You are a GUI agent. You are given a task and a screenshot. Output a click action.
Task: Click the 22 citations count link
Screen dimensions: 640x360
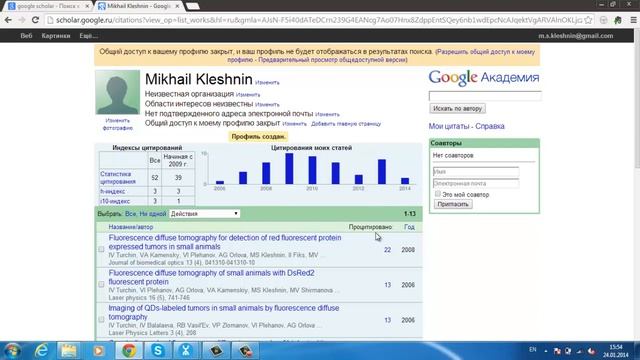387,250
